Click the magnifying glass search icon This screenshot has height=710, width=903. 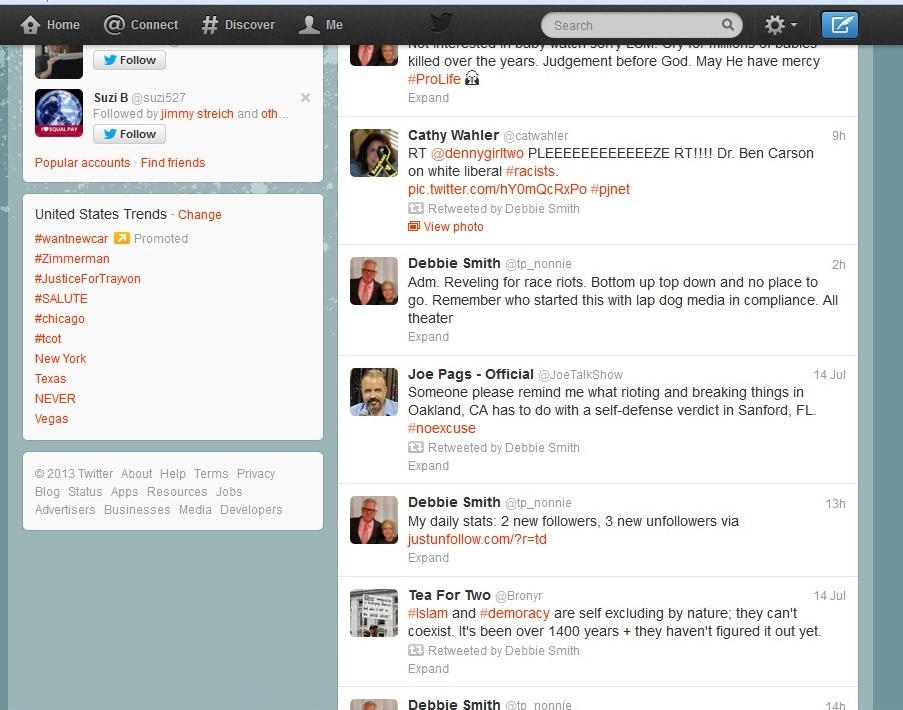(728, 25)
